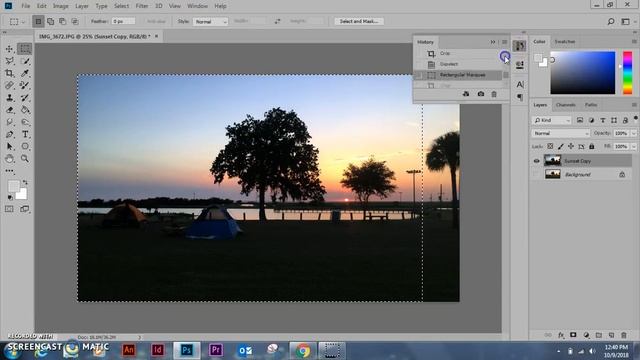Select the Eraser tool
Screen dimensions: 640x360
[9, 110]
